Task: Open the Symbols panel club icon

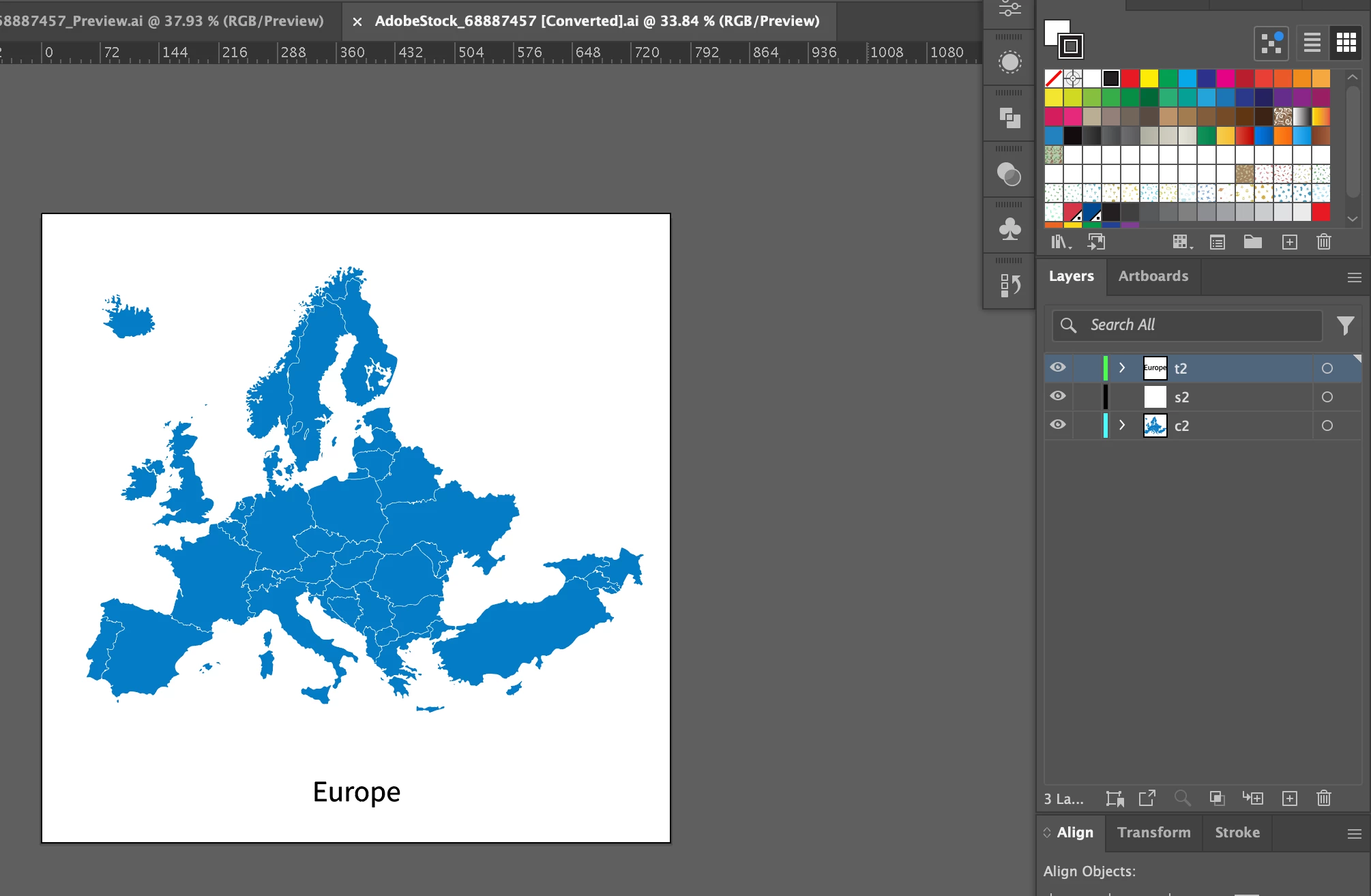Action: (x=1009, y=229)
